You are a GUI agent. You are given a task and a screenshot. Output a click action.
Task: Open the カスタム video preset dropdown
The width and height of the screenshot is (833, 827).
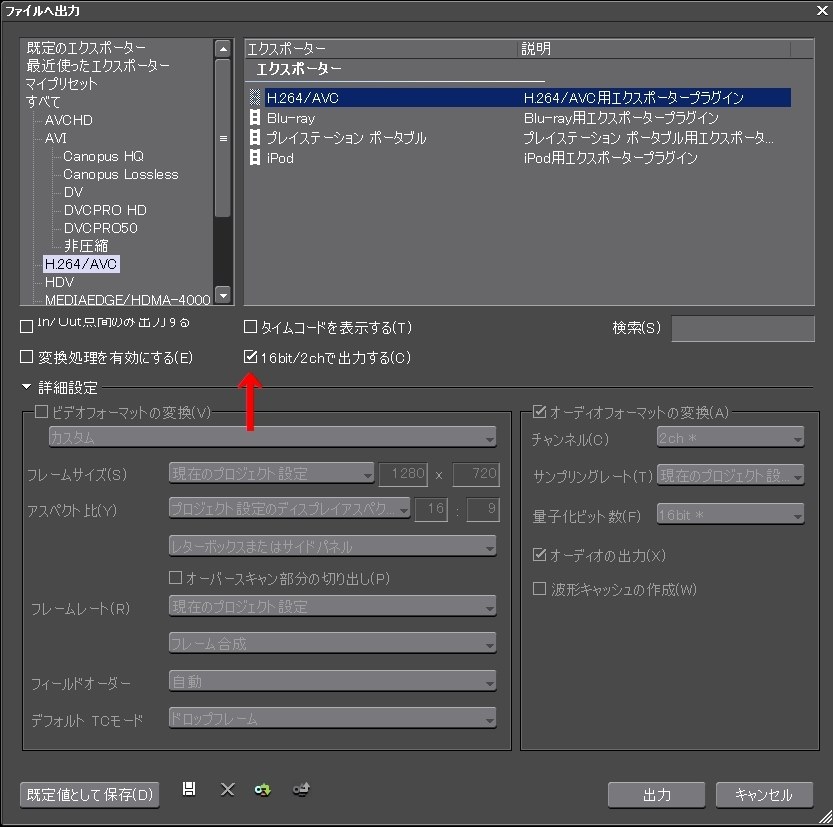[x=273, y=437]
